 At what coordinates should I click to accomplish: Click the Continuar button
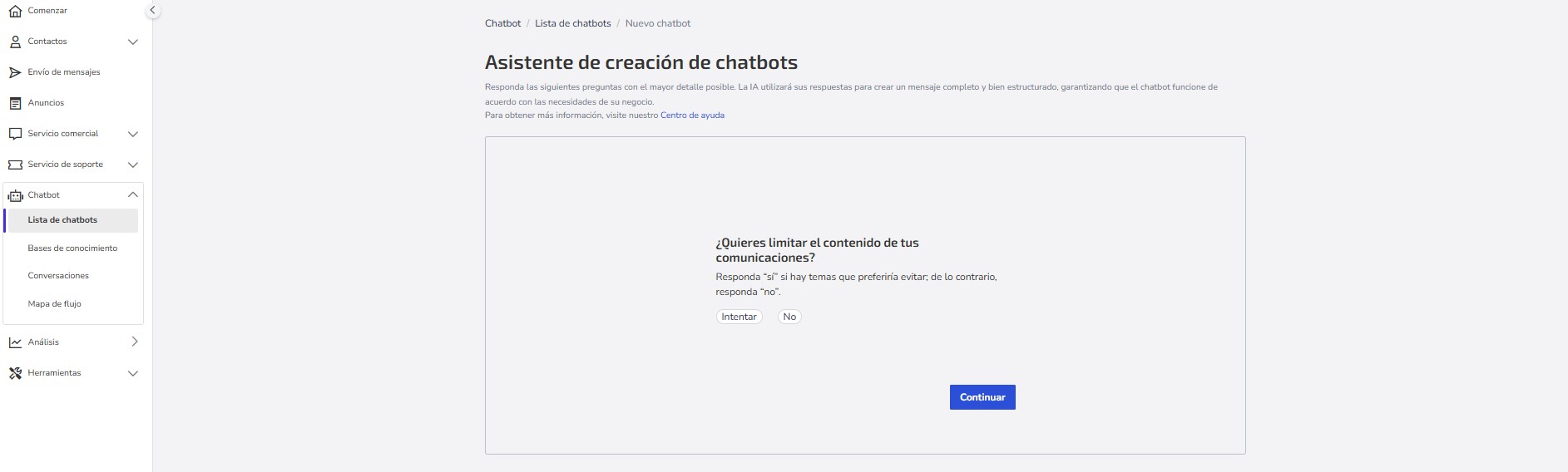(982, 397)
